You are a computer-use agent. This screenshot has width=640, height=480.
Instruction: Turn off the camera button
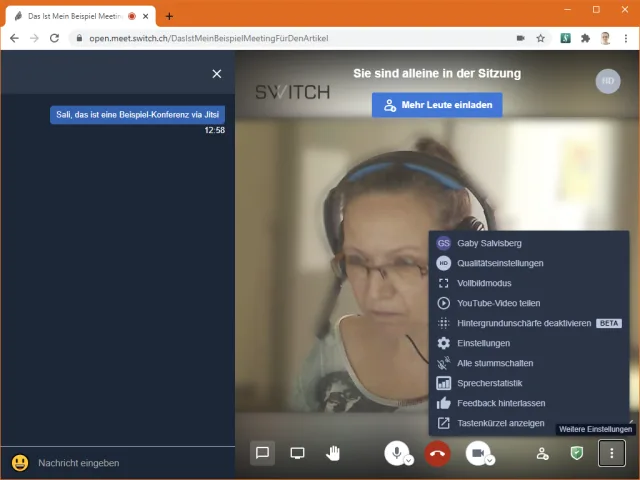[x=478, y=453]
